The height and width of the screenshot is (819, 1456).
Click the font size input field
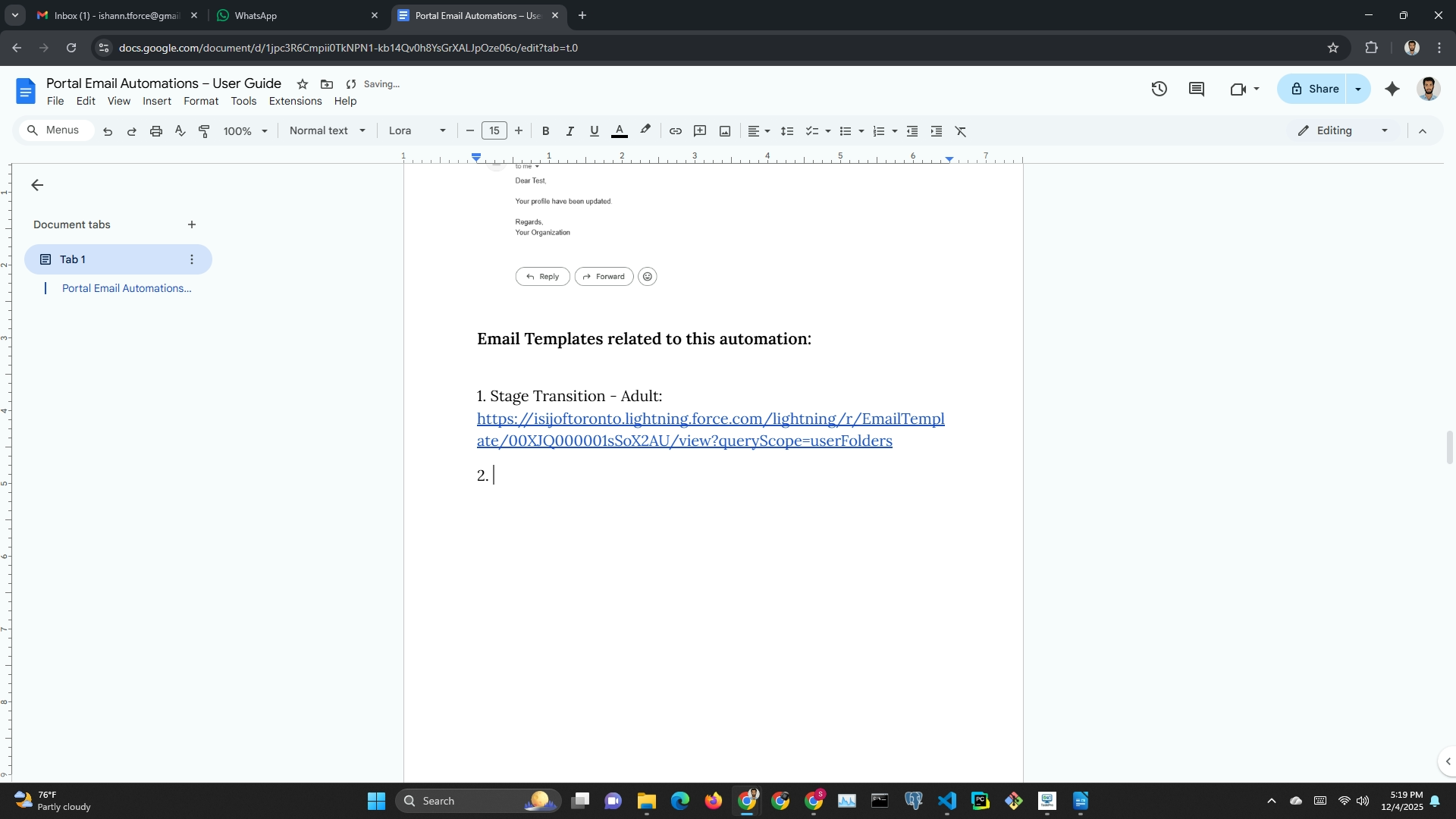(x=494, y=130)
